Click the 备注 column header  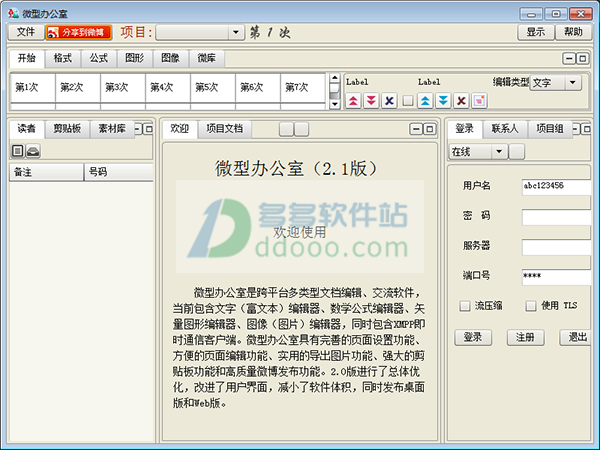click(46, 172)
